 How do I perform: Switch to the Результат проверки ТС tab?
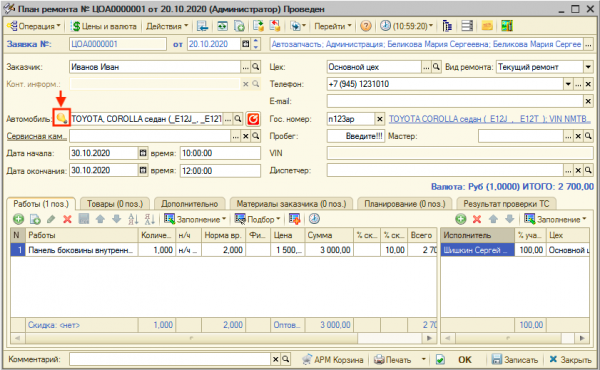coord(506,204)
